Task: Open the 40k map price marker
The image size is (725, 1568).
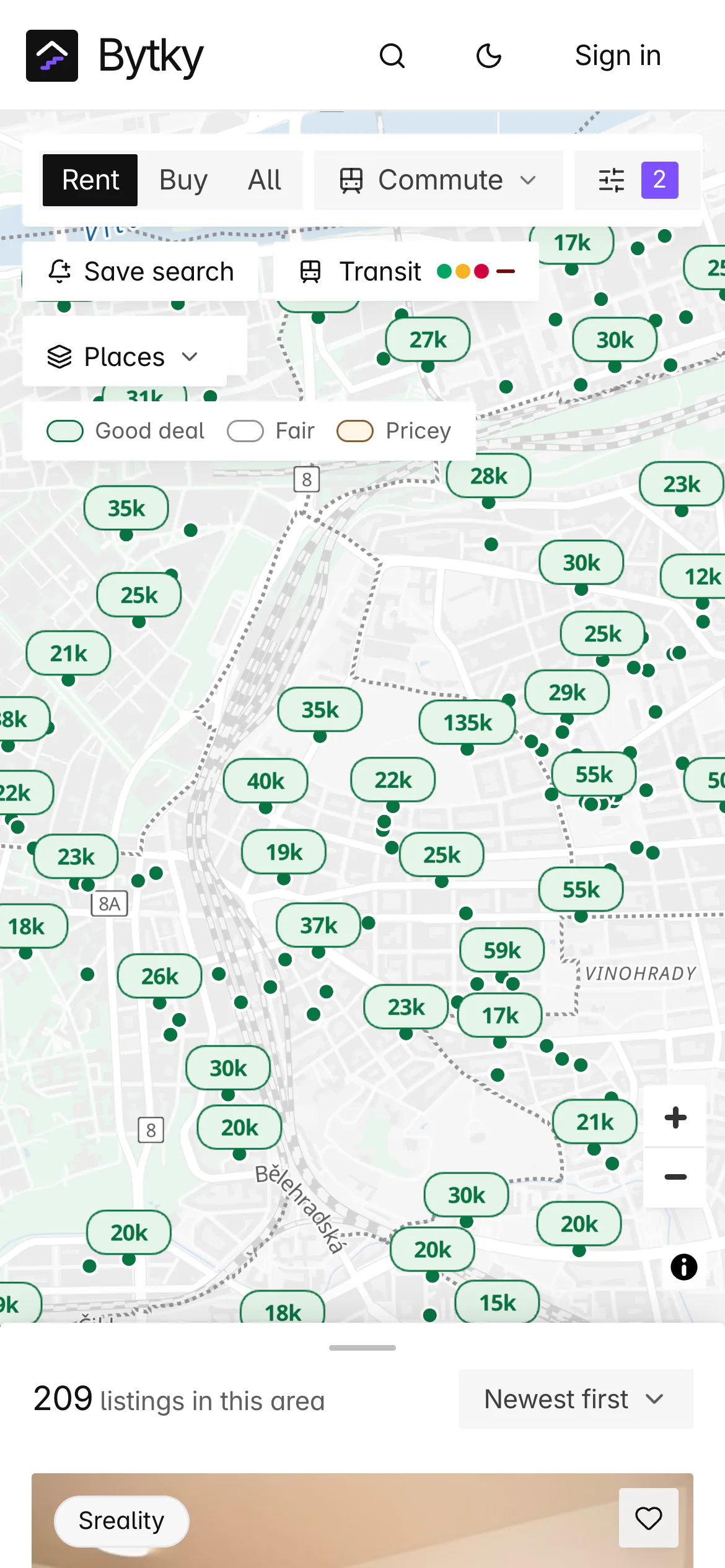Action: point(265,781)
